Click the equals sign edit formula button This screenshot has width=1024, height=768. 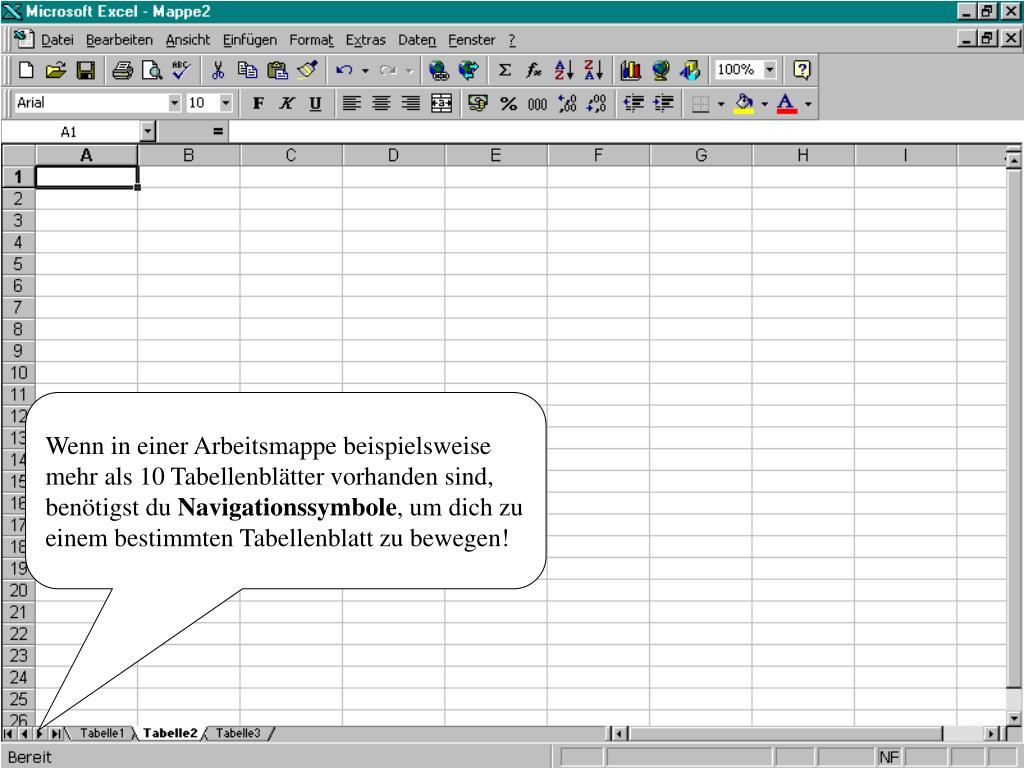pos(217,132)
